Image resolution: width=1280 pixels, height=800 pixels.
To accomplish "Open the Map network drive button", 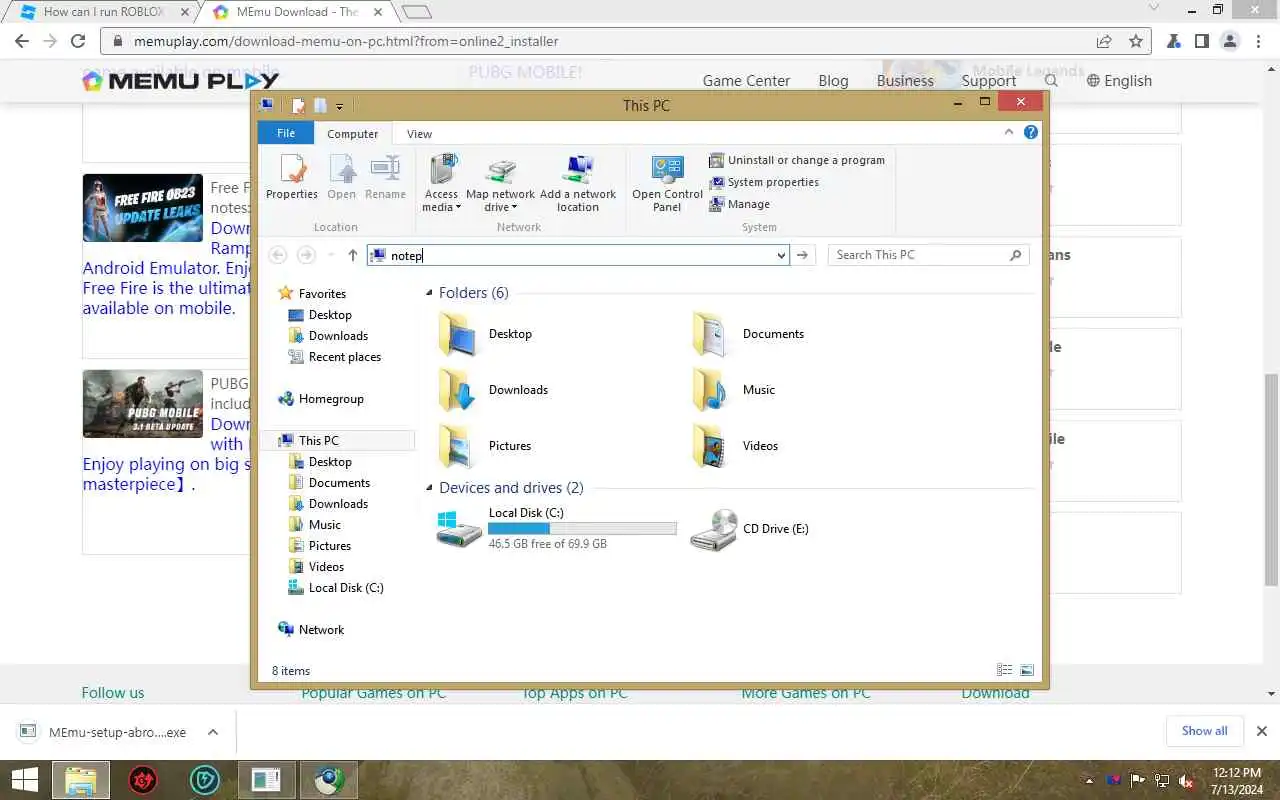I will coord(500,184).
